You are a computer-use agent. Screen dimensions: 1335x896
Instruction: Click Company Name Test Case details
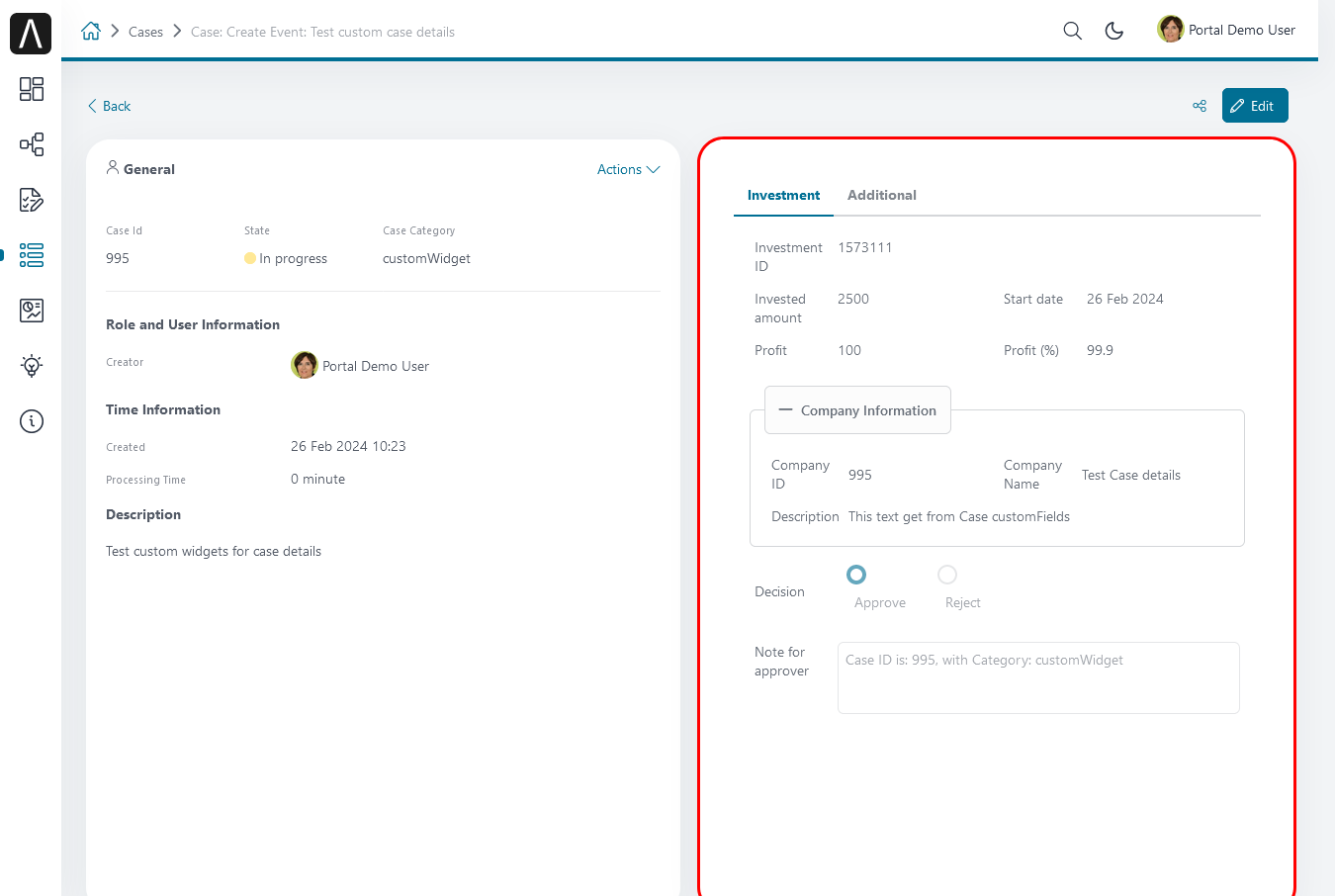(x=1131, y=475)
